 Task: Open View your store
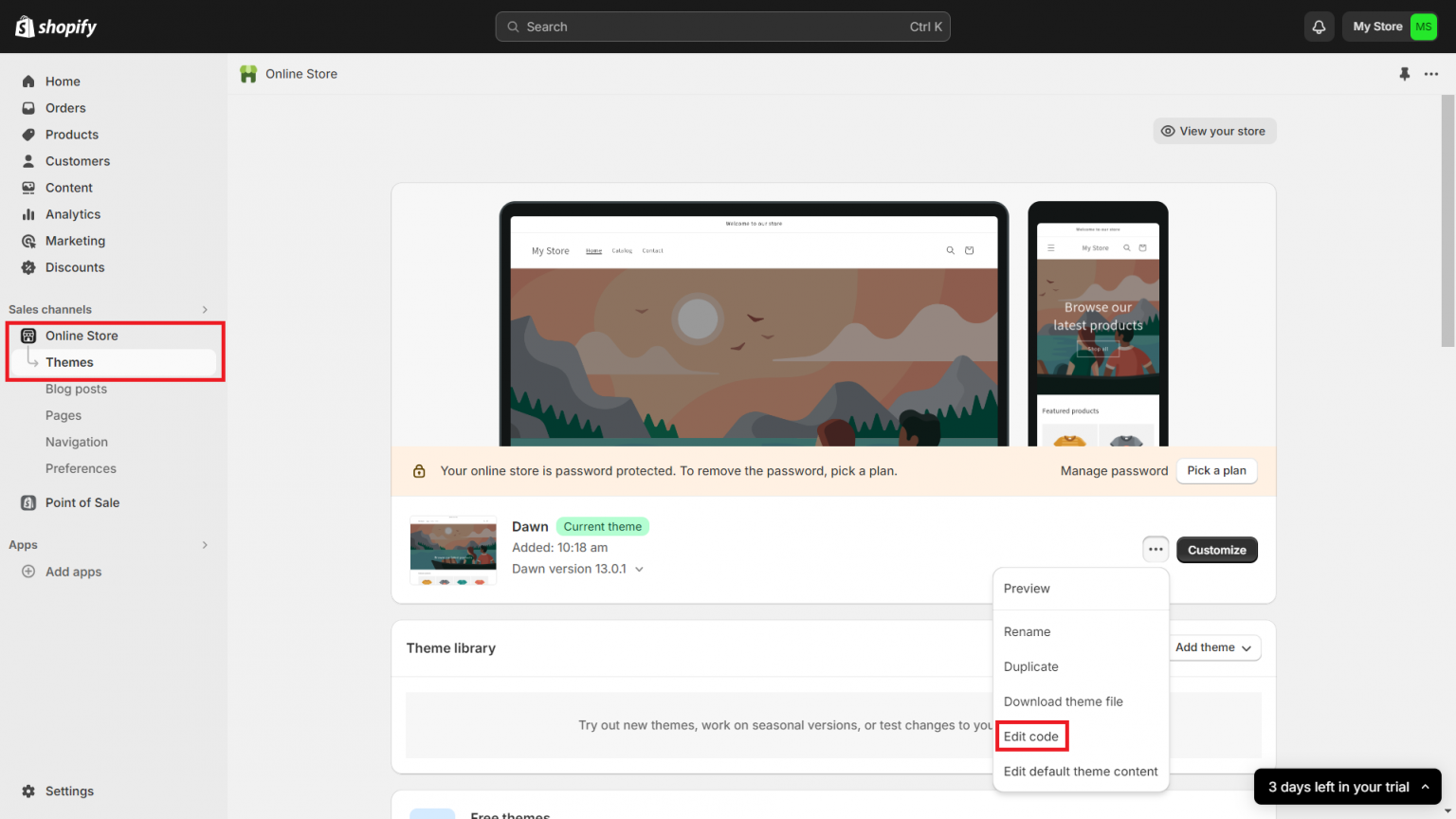click(x=1214, y=130)
